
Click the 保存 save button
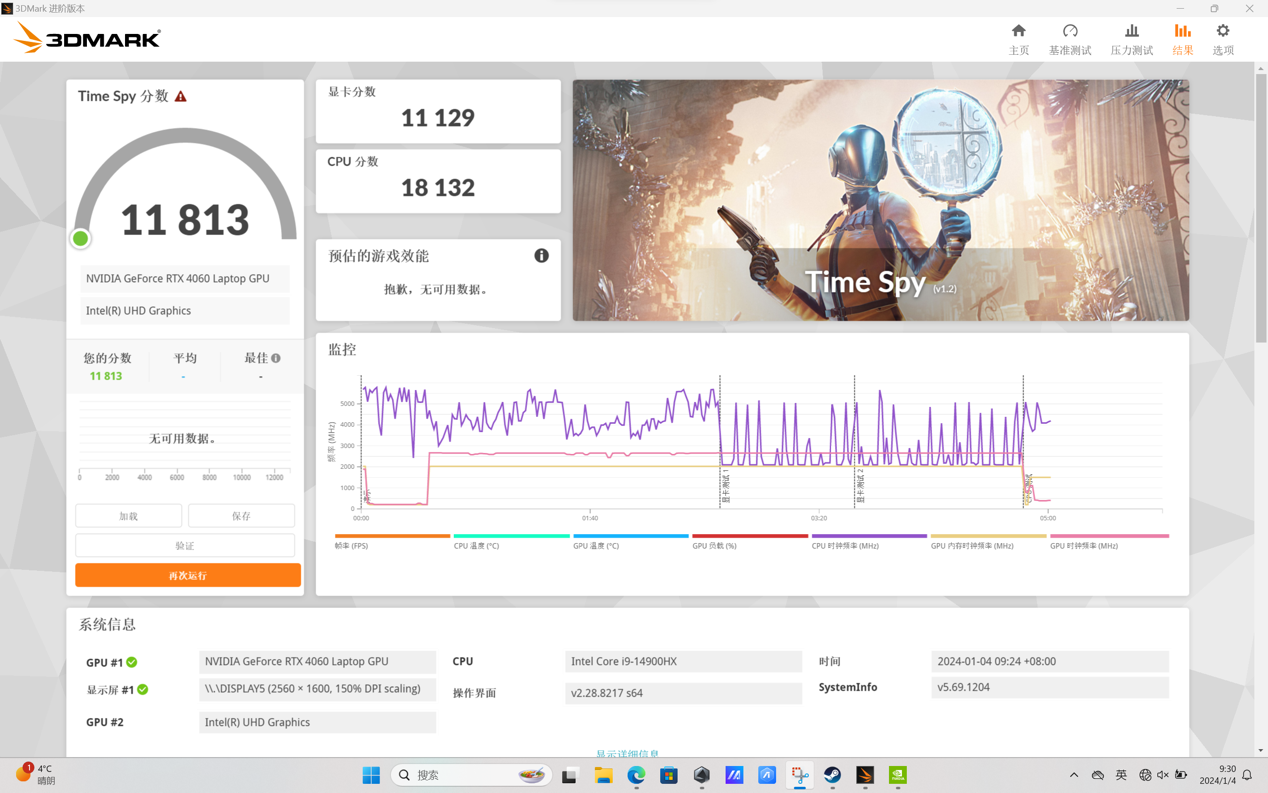coord(241,516)
